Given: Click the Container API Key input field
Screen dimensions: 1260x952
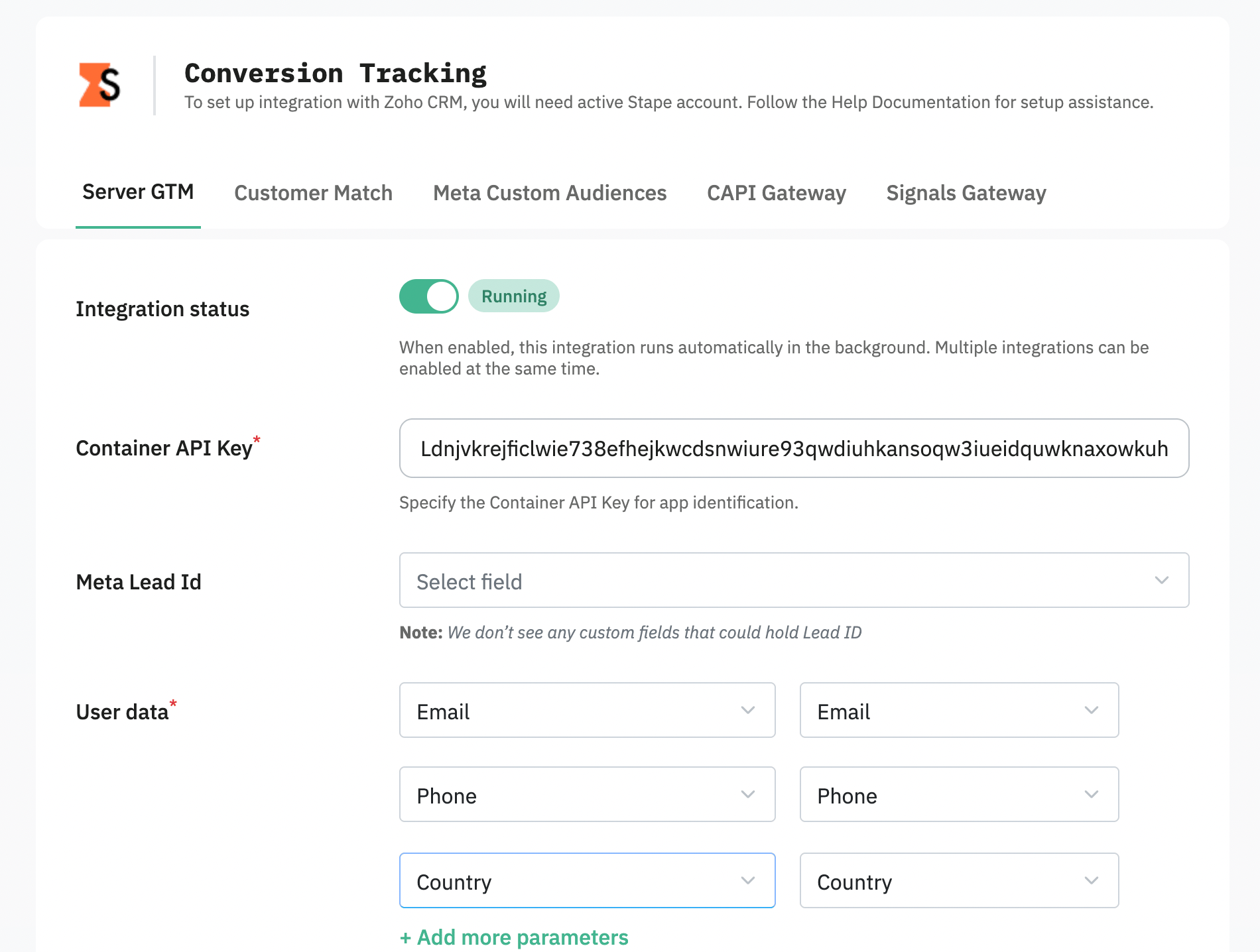Looking at the screenshot, I should pyautogui.click(x=794, y=448).
